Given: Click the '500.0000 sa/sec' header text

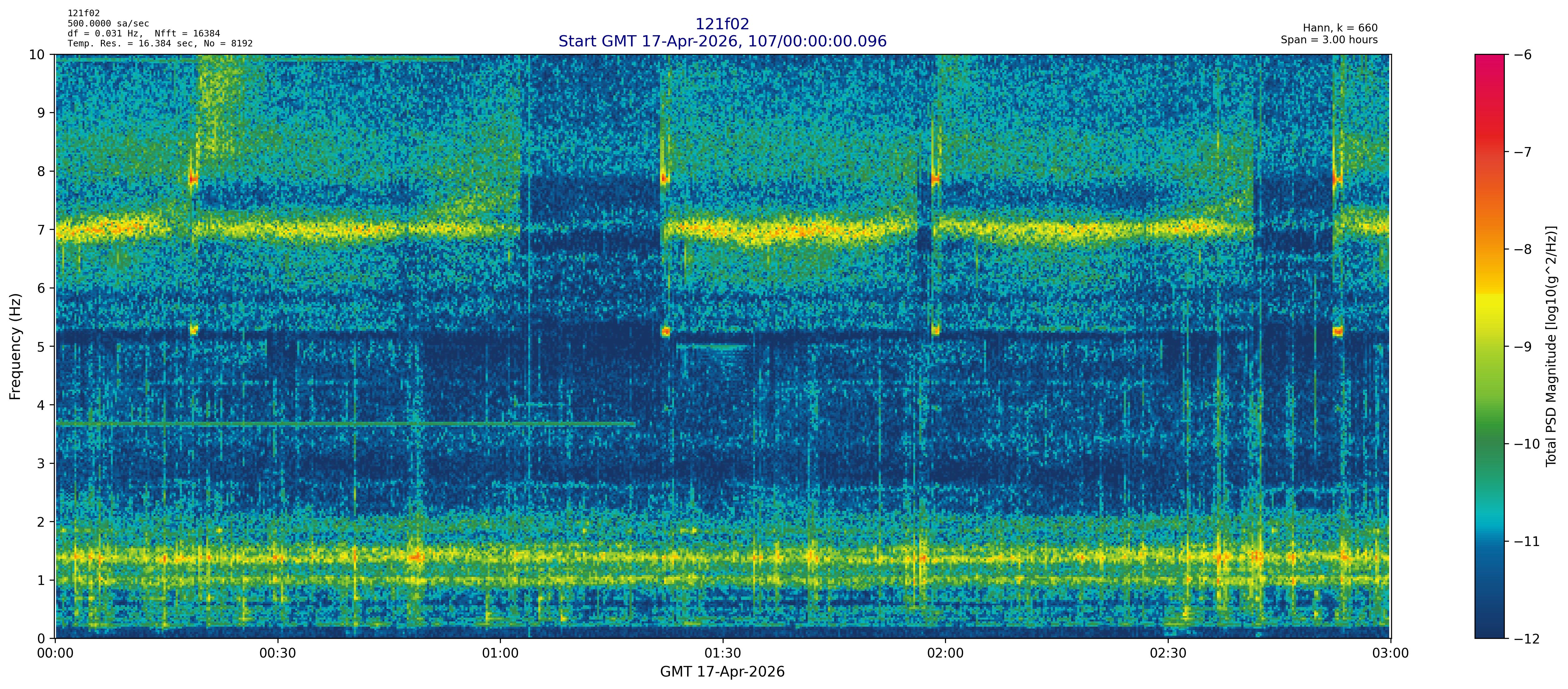Looking at the screenshot, I should (108, 24).
